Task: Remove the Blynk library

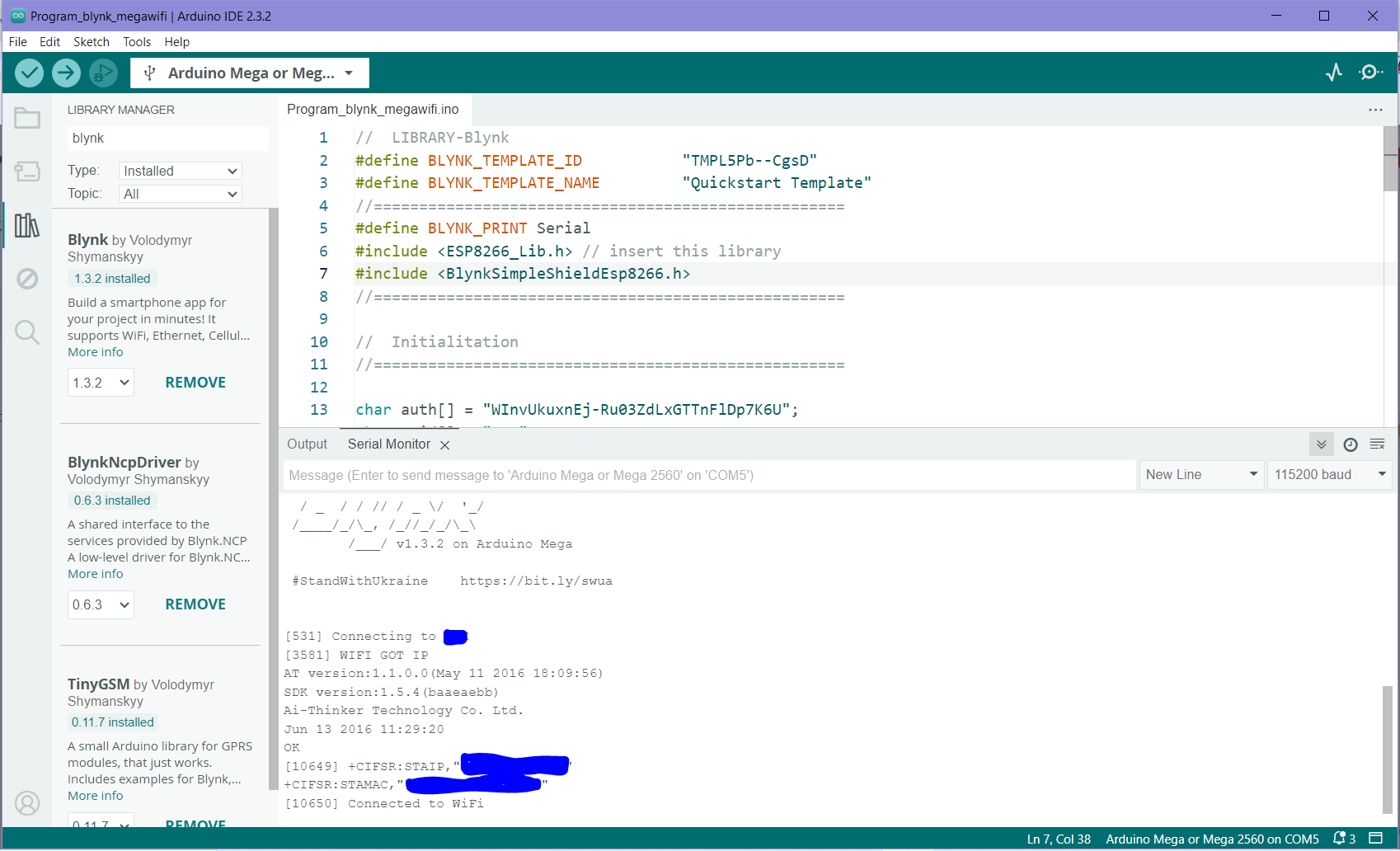Action: click(195, 383)
